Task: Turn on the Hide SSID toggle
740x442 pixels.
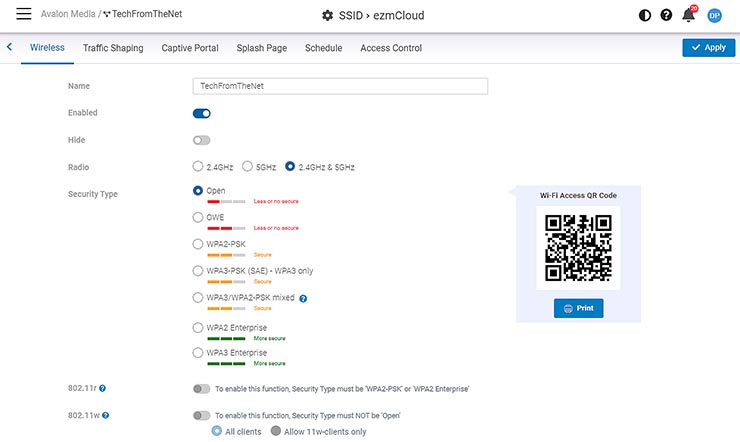Action: click(201, 141)
